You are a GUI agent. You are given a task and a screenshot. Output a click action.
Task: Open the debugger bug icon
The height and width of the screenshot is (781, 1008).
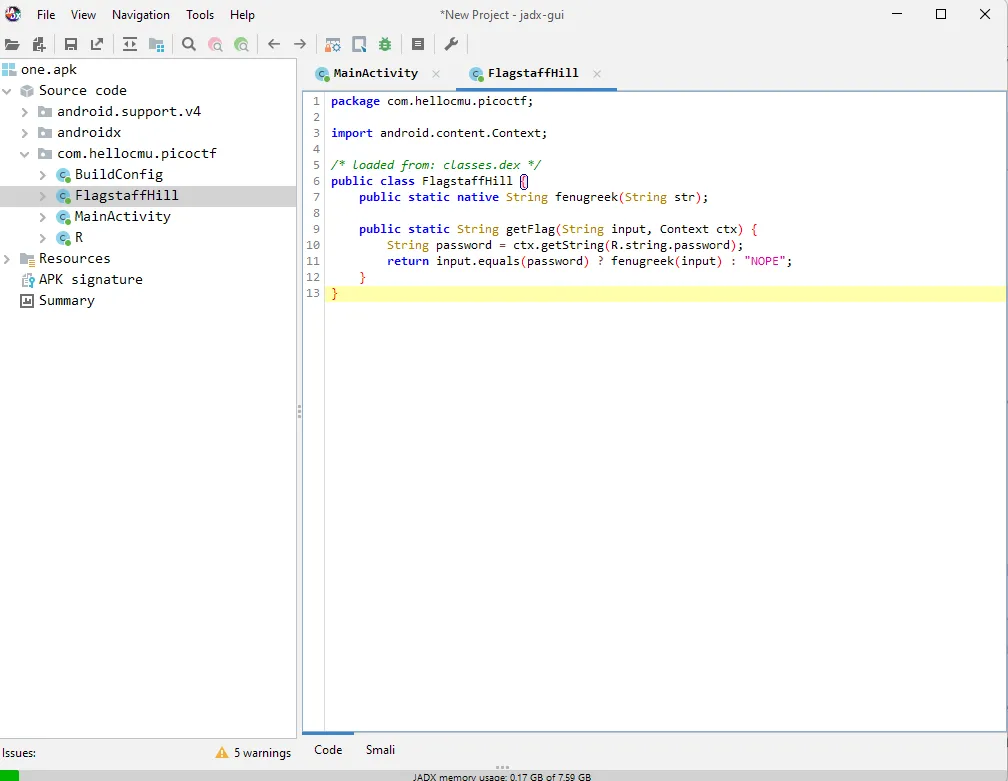385,44
